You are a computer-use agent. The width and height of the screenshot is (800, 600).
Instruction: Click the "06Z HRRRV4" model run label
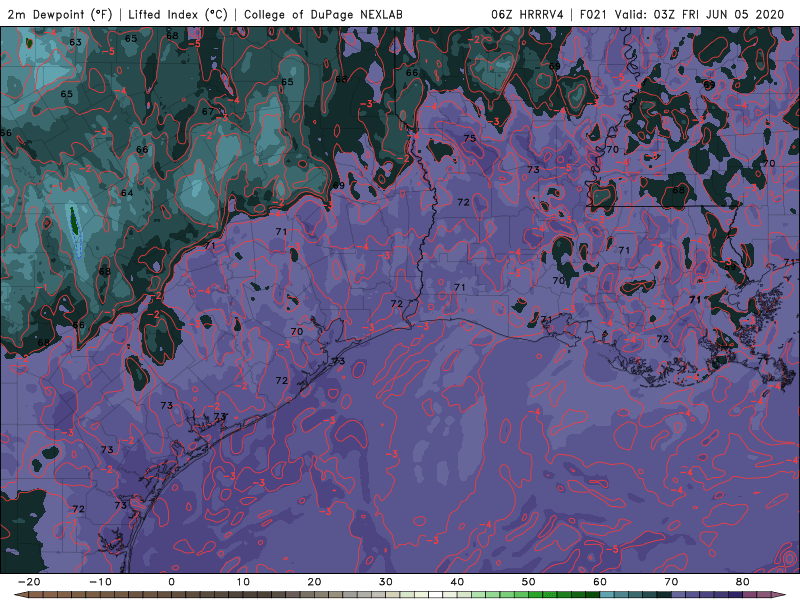527,14
